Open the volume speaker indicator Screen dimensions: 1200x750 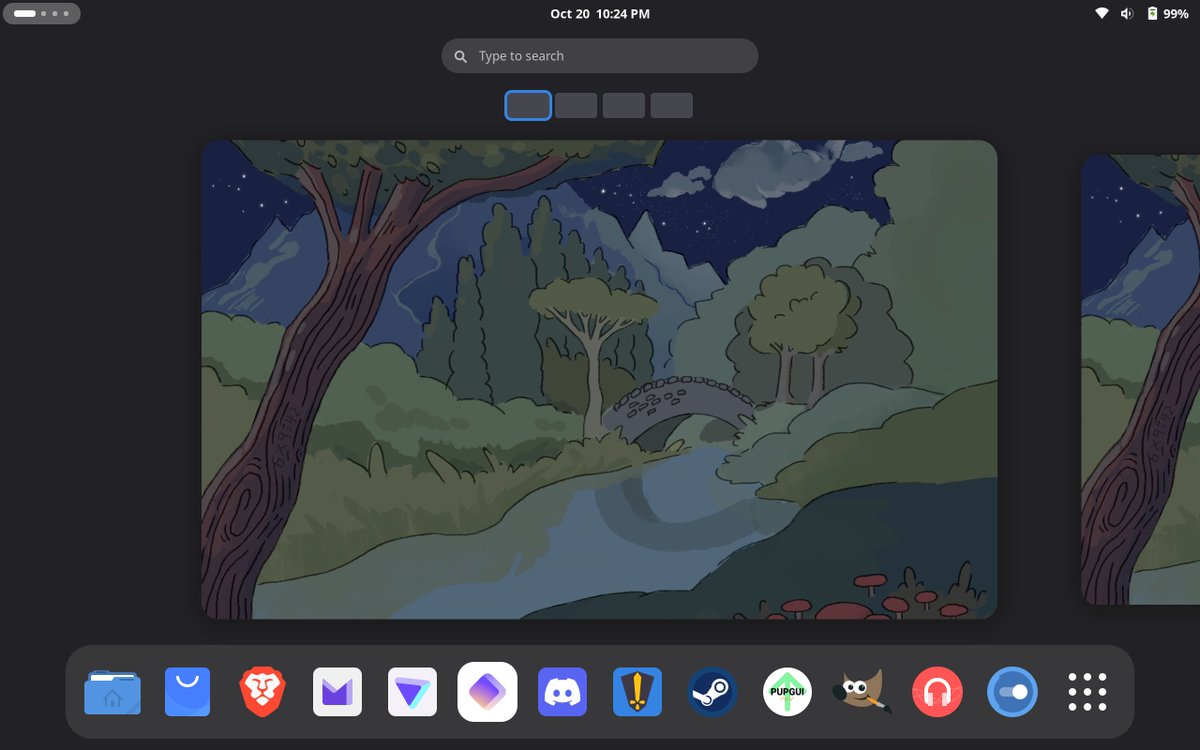click(1127, 14)
